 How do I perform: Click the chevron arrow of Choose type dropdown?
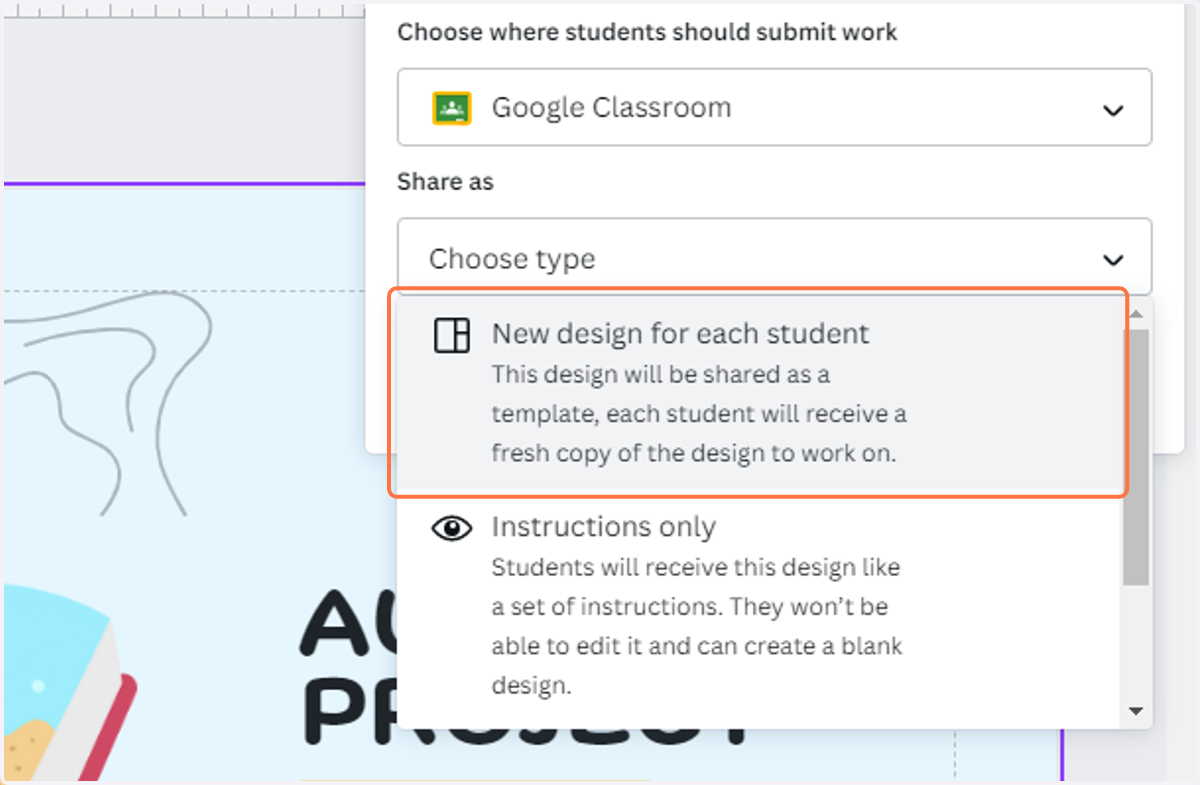[1113, 260]
